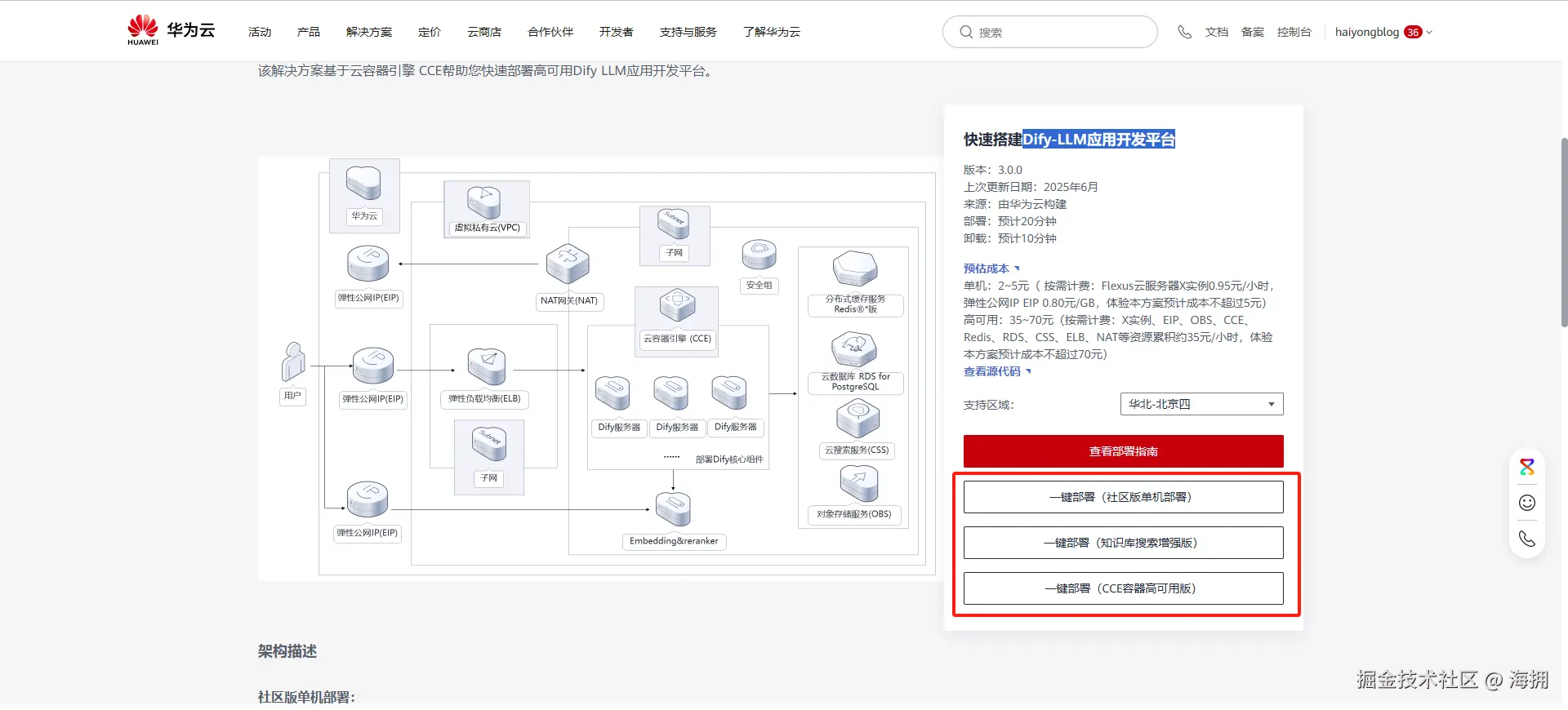Expand the haiyongblog account menu
The height and width of the screenshot is (710, 1568).
point(1383,32)
